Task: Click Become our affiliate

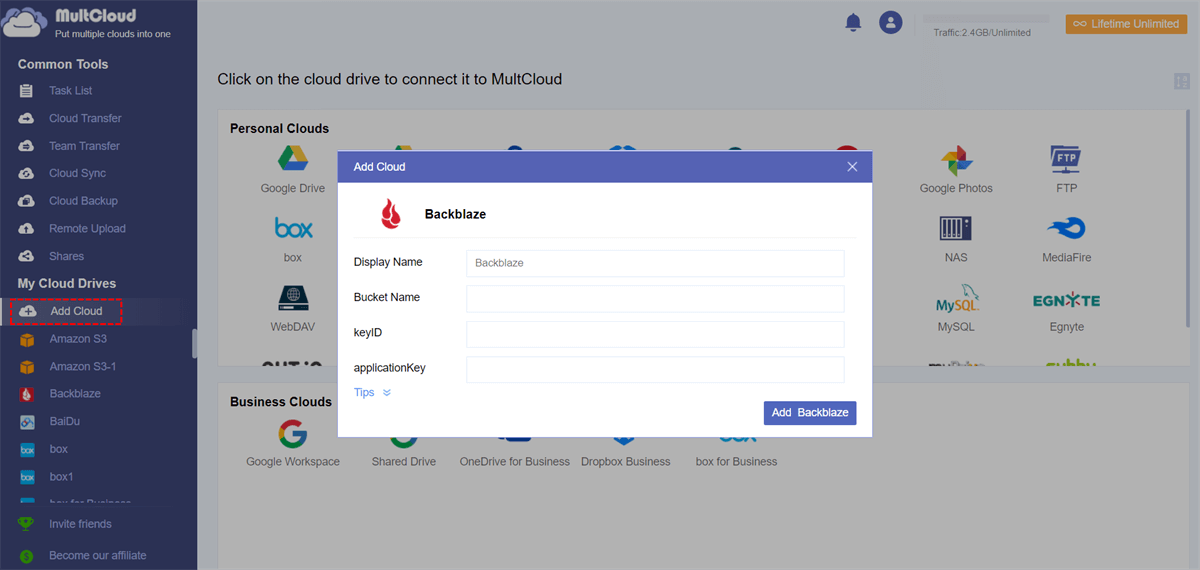Action: (x=97, y=555)
